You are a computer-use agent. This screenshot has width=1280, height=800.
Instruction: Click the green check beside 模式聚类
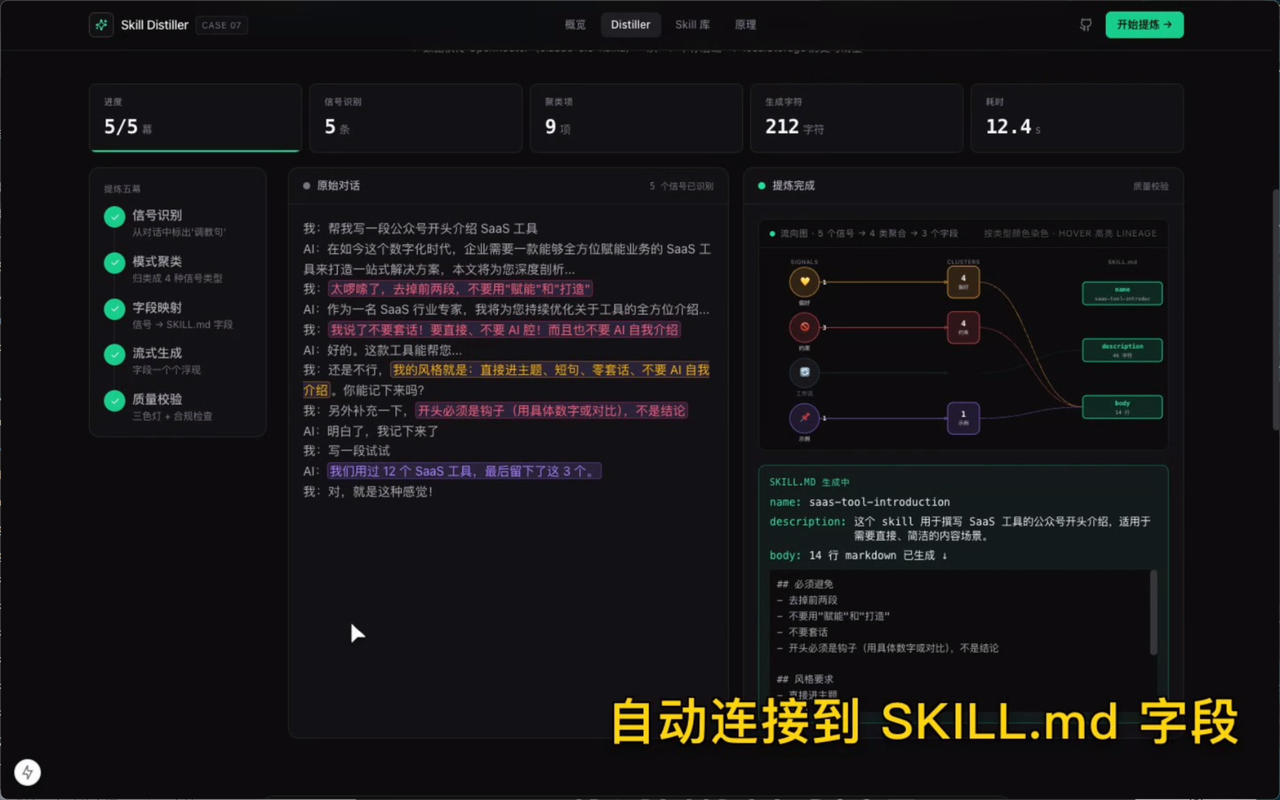(x=114, y=263)
